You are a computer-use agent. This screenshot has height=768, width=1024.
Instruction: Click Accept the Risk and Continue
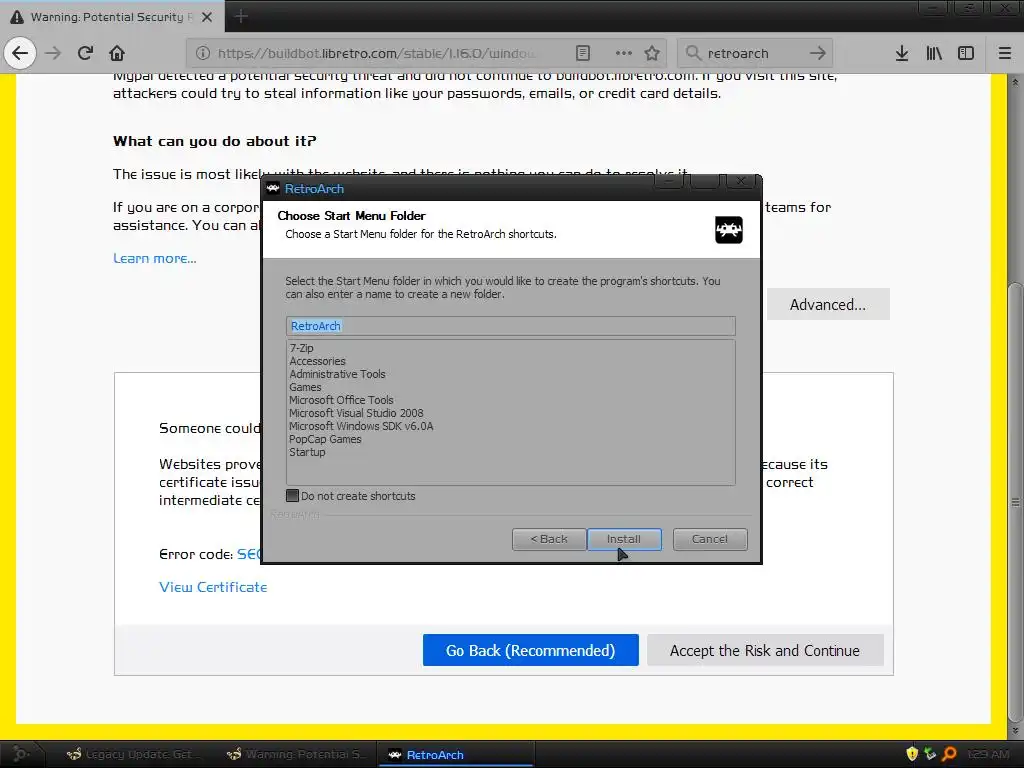(x=765, y=650)
